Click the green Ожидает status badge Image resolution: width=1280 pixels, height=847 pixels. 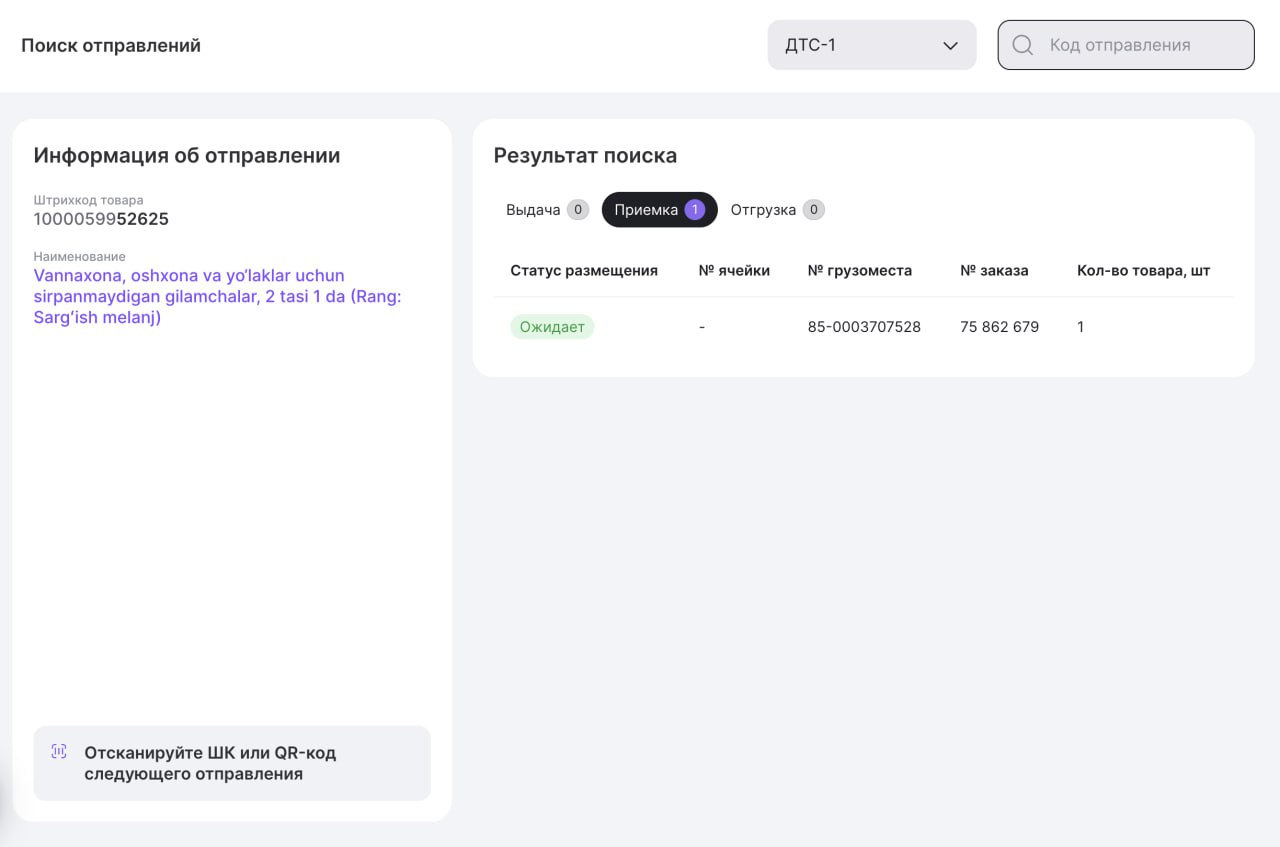pos(552,327)
